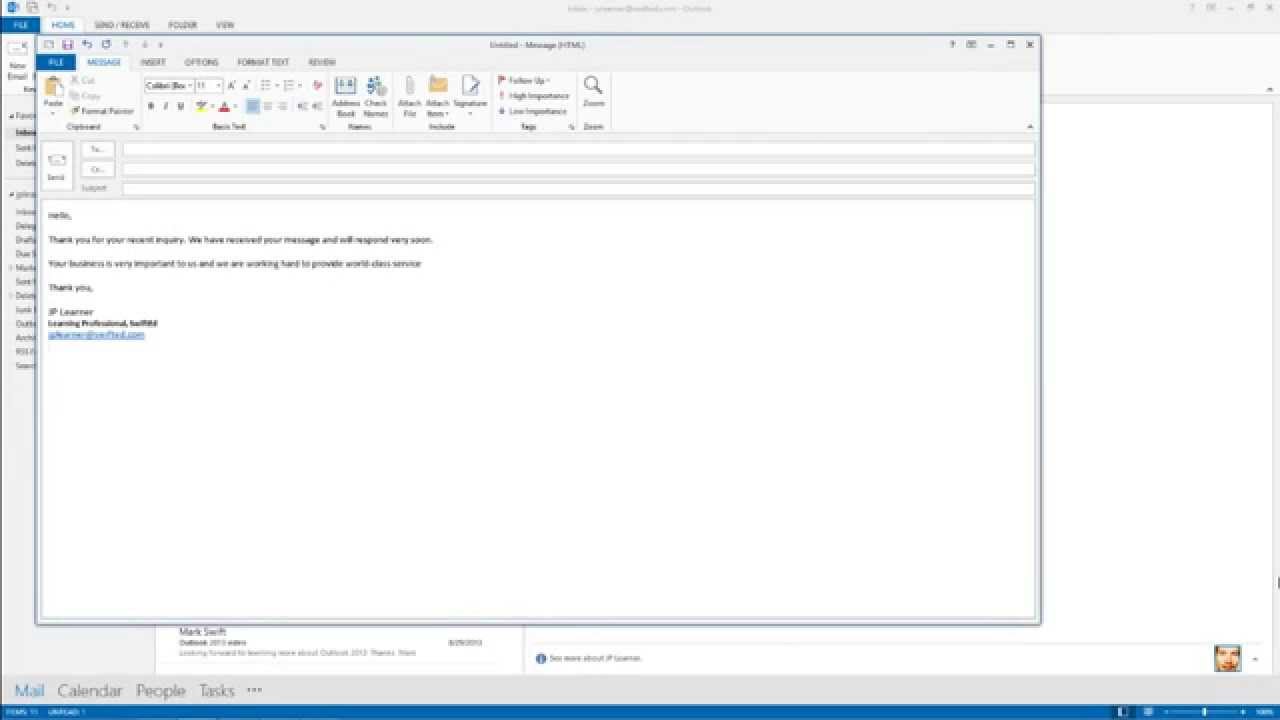Toggle underline formatting

pos(180,106)
